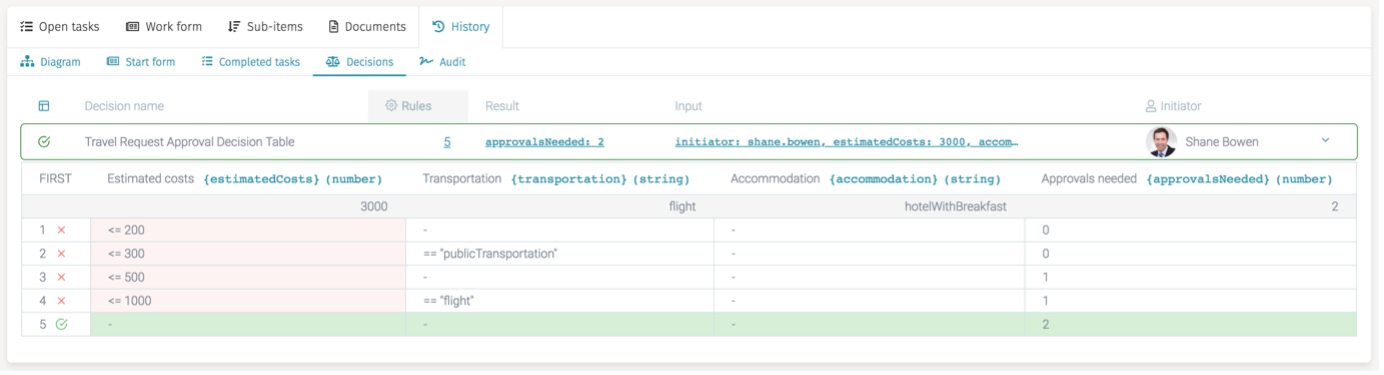
Task: Click the {approvalsNeeded} (number) variable label
Action: pyautogui.click(x=1240, y=179)
